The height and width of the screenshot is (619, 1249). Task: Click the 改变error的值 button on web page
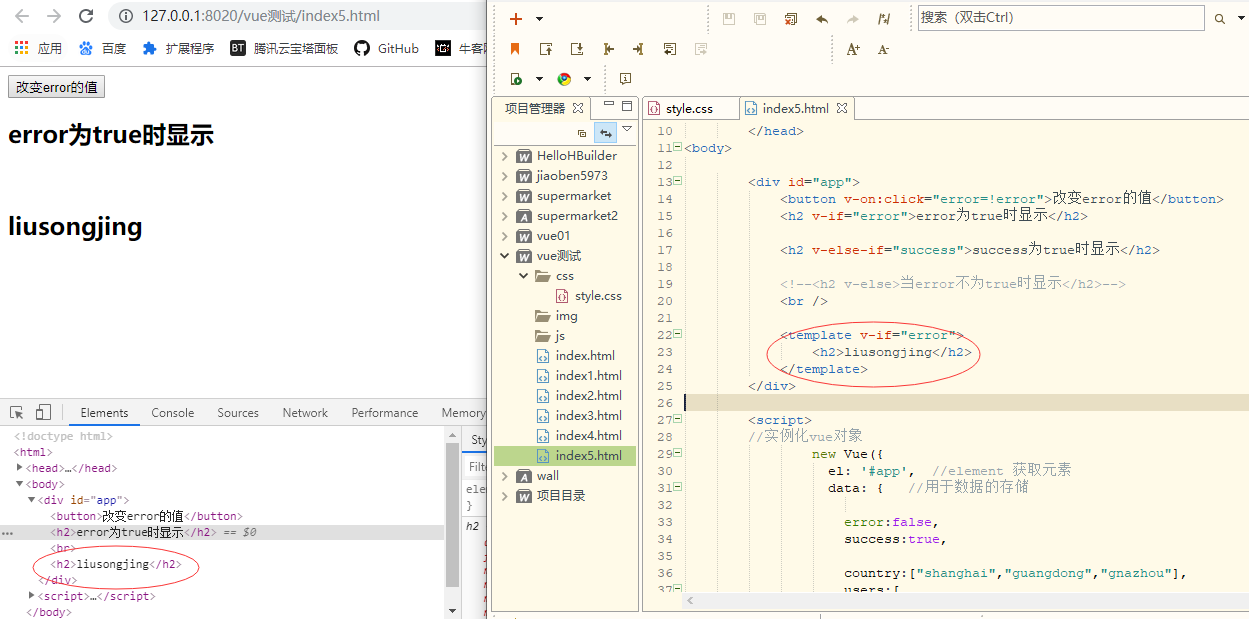56,87
